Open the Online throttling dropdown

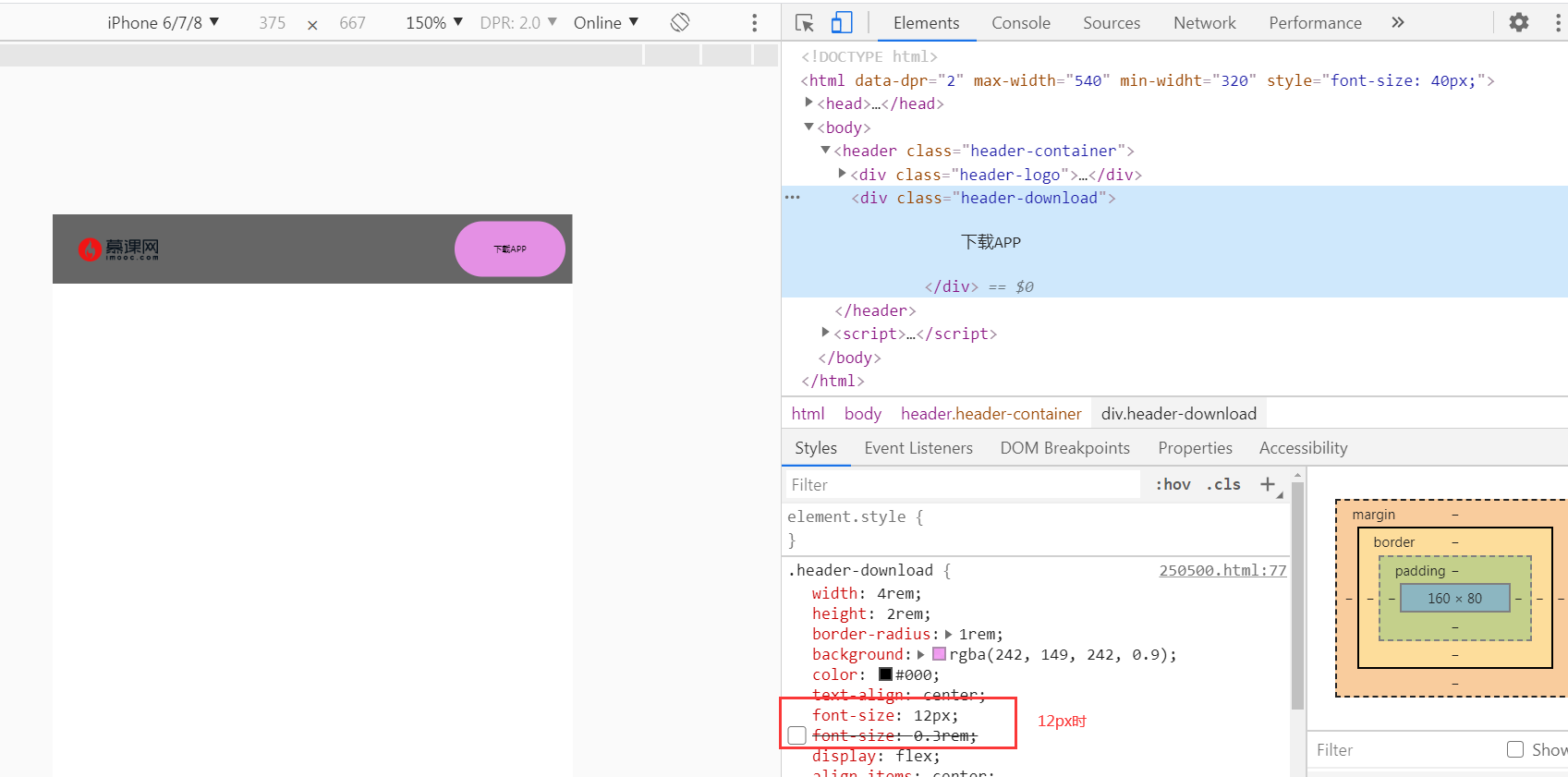[x=606, y=22]
